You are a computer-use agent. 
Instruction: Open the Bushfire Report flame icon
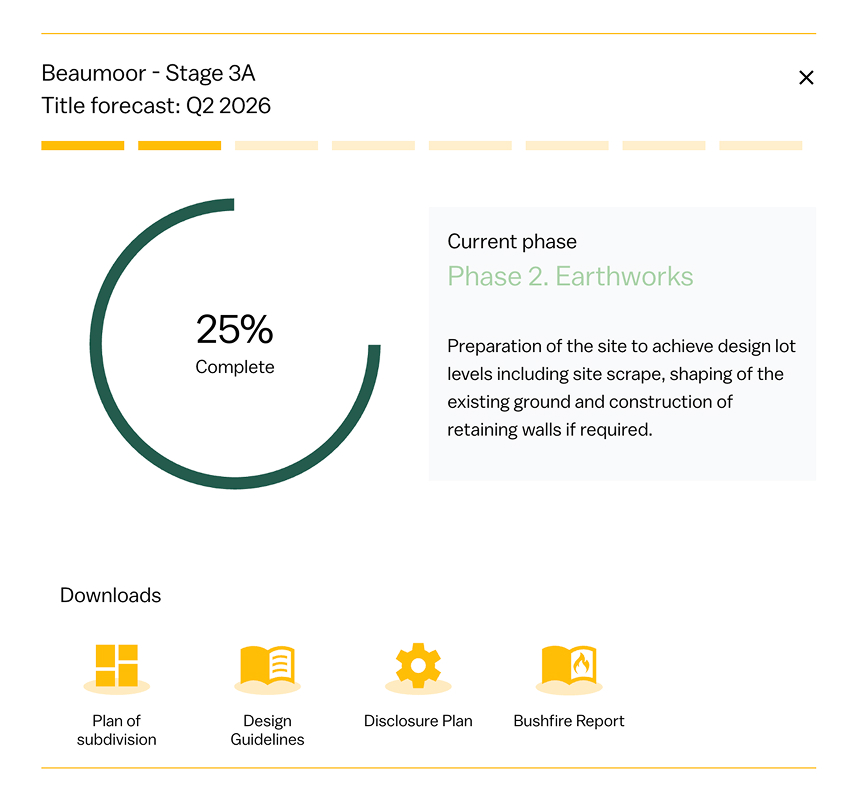point(569,667)
